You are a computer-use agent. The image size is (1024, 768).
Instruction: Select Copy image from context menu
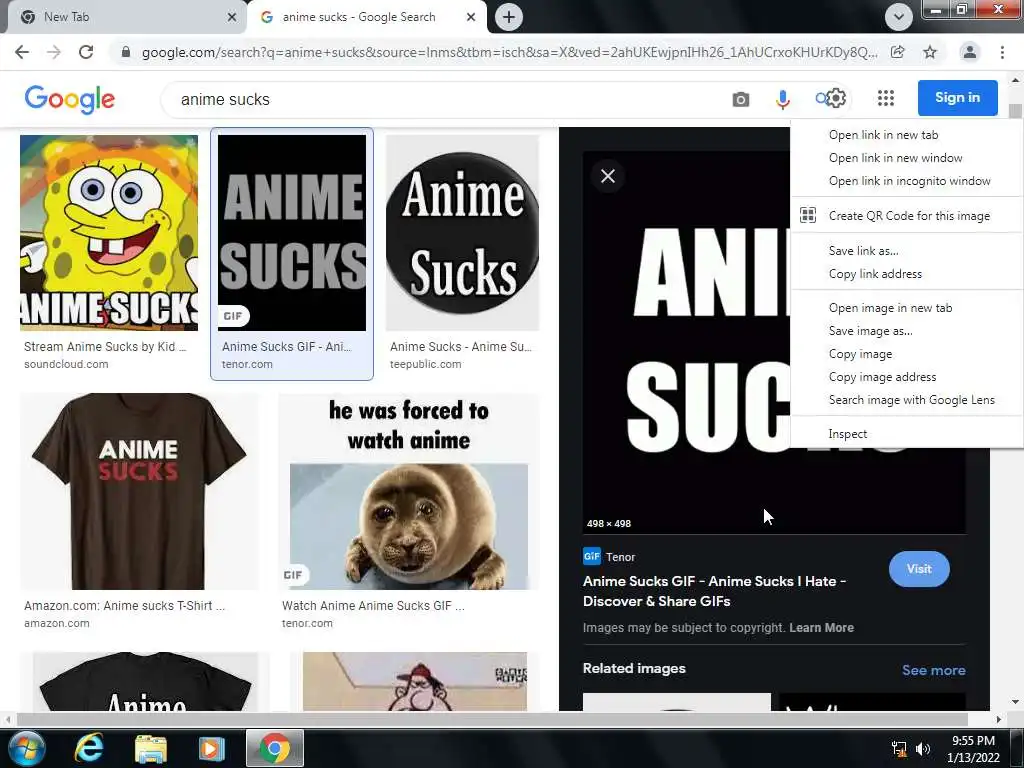pos(906,354)
